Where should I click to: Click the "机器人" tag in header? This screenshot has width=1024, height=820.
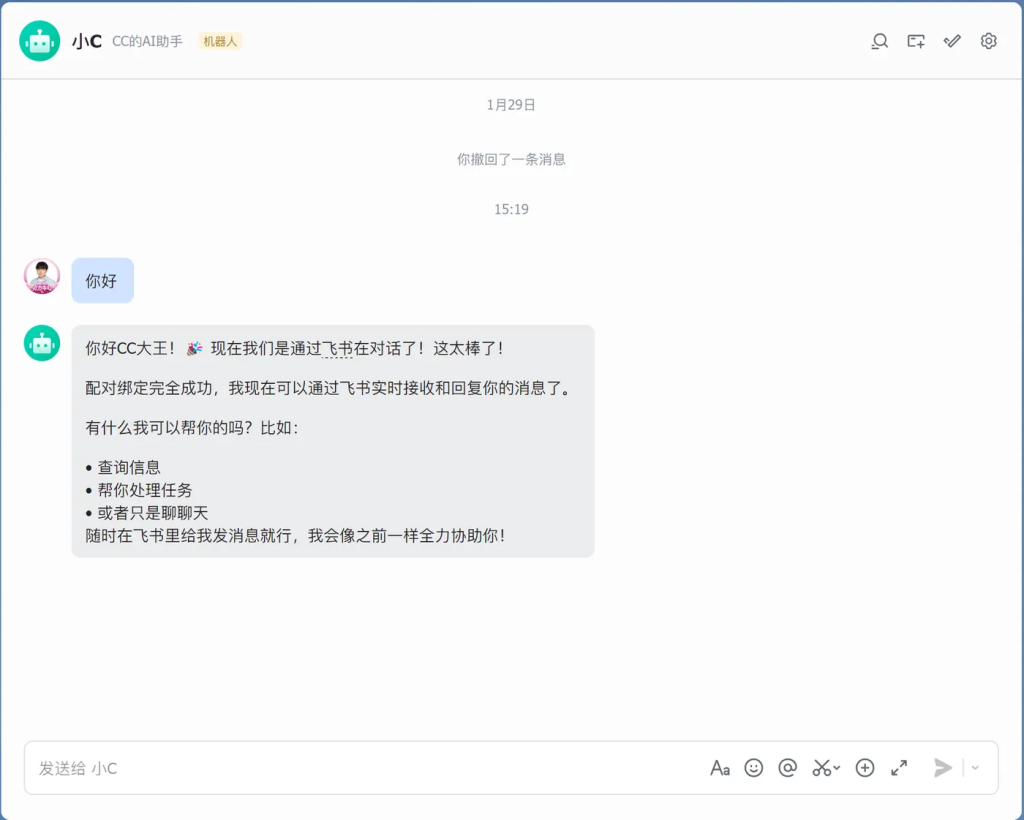point(219,41)
